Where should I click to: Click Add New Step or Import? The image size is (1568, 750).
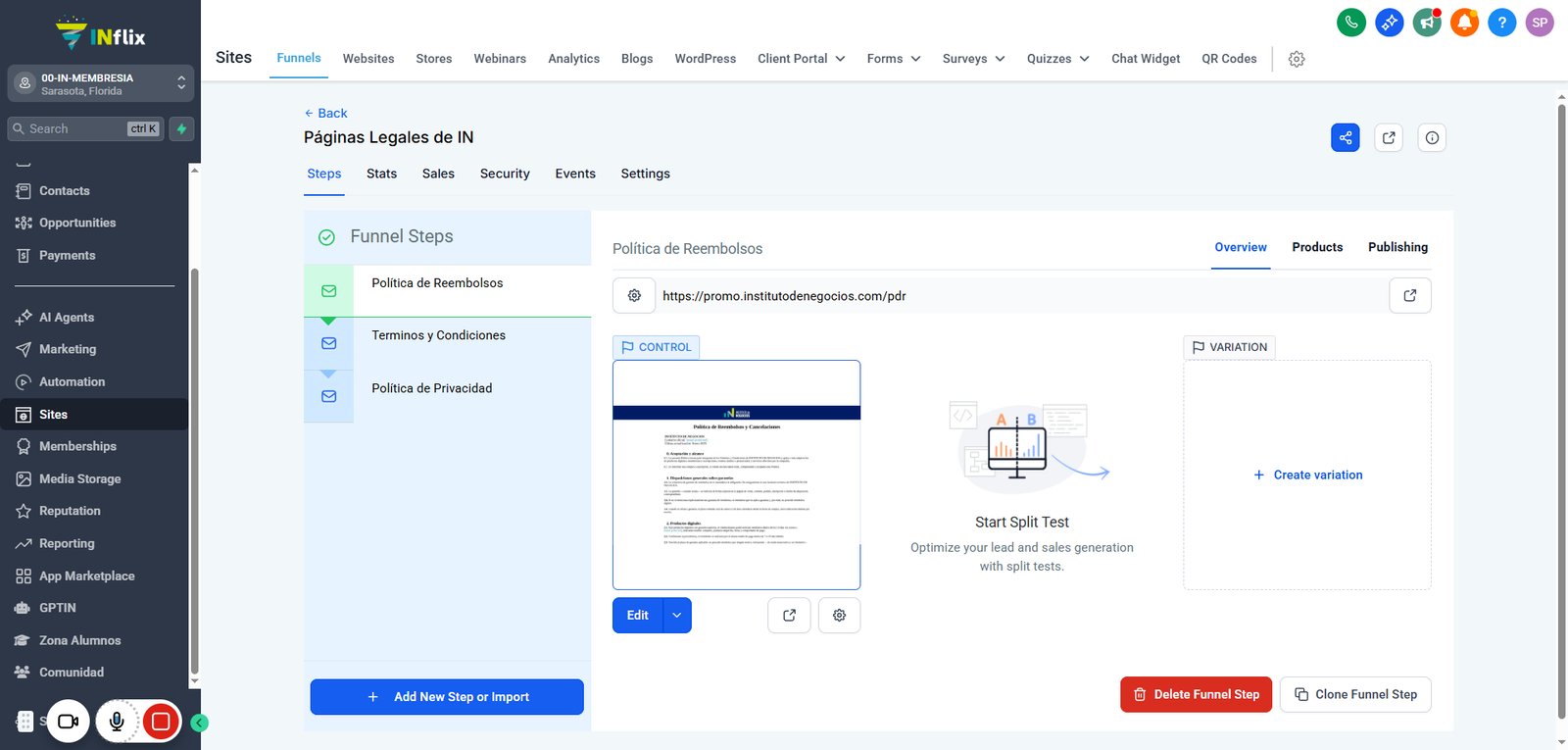[x=447, y=697]
